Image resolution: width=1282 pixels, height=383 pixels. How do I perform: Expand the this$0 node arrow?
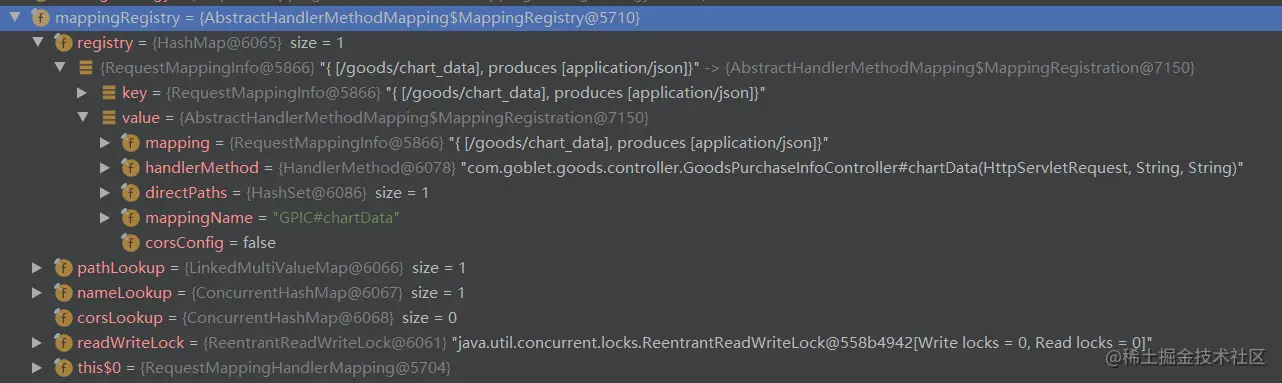pyautogui.click(x=37, y=367)
